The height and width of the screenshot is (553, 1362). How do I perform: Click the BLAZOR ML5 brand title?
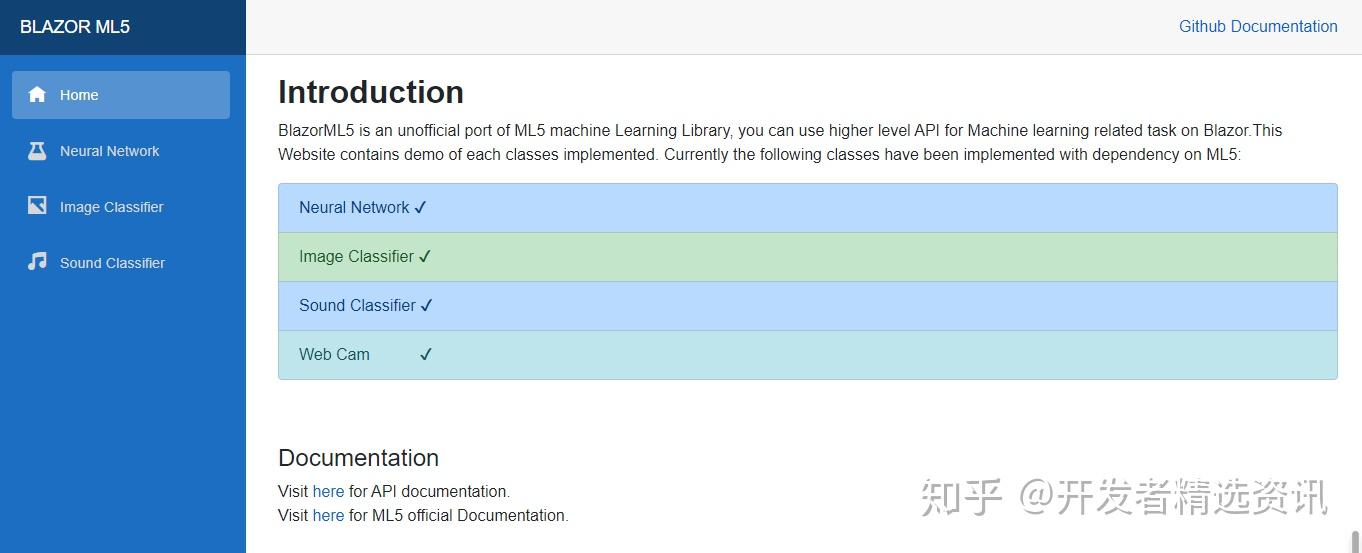(x=75, y=27)
